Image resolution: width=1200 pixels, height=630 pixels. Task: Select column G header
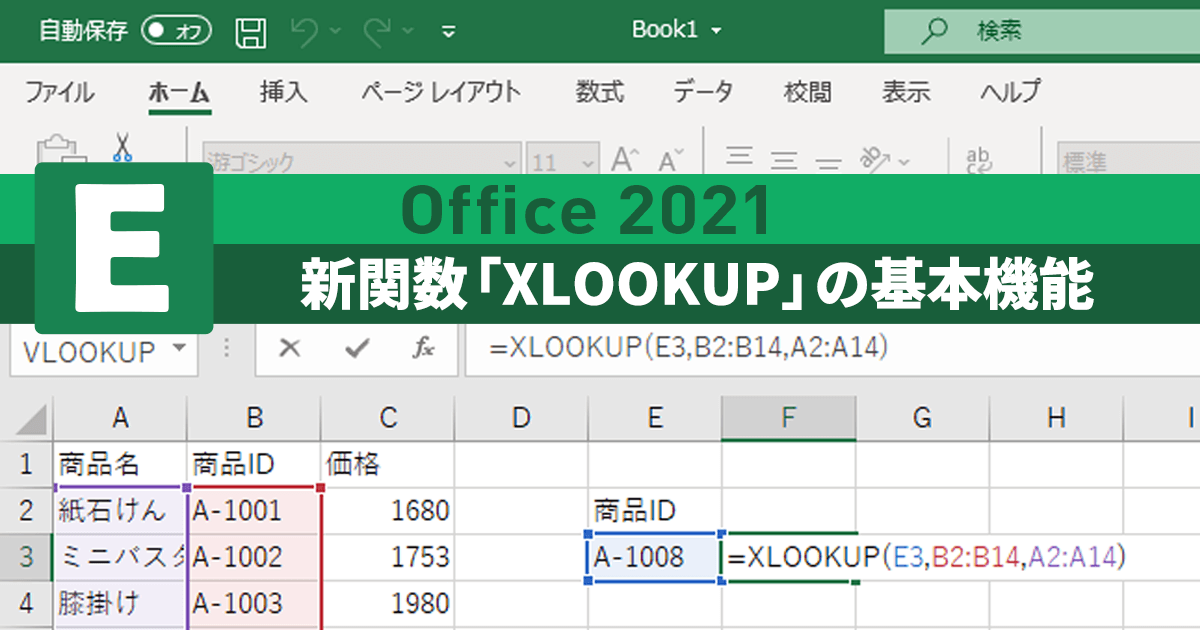pyautogui.click(x=923, y=418)
